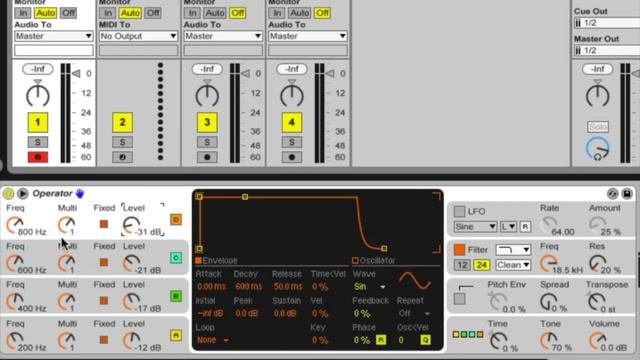Click the Release 50.0 ms value
This screenshot has width=640, height=360.
[x=288, y=287]
